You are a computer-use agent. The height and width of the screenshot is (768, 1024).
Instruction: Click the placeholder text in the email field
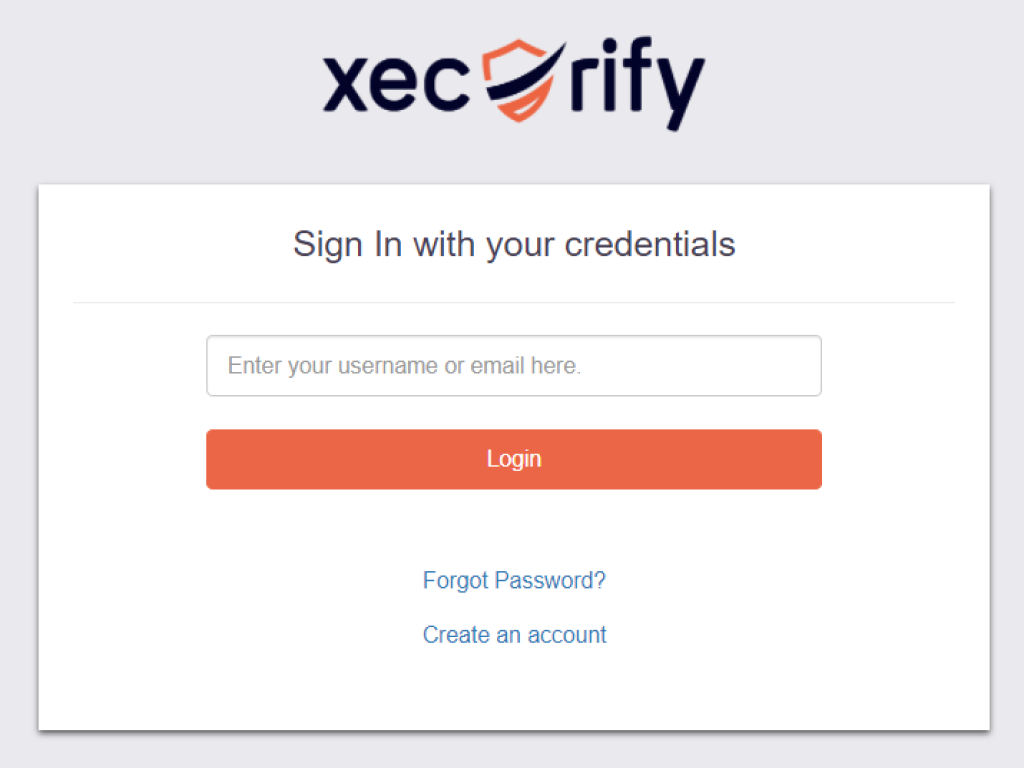404,366
